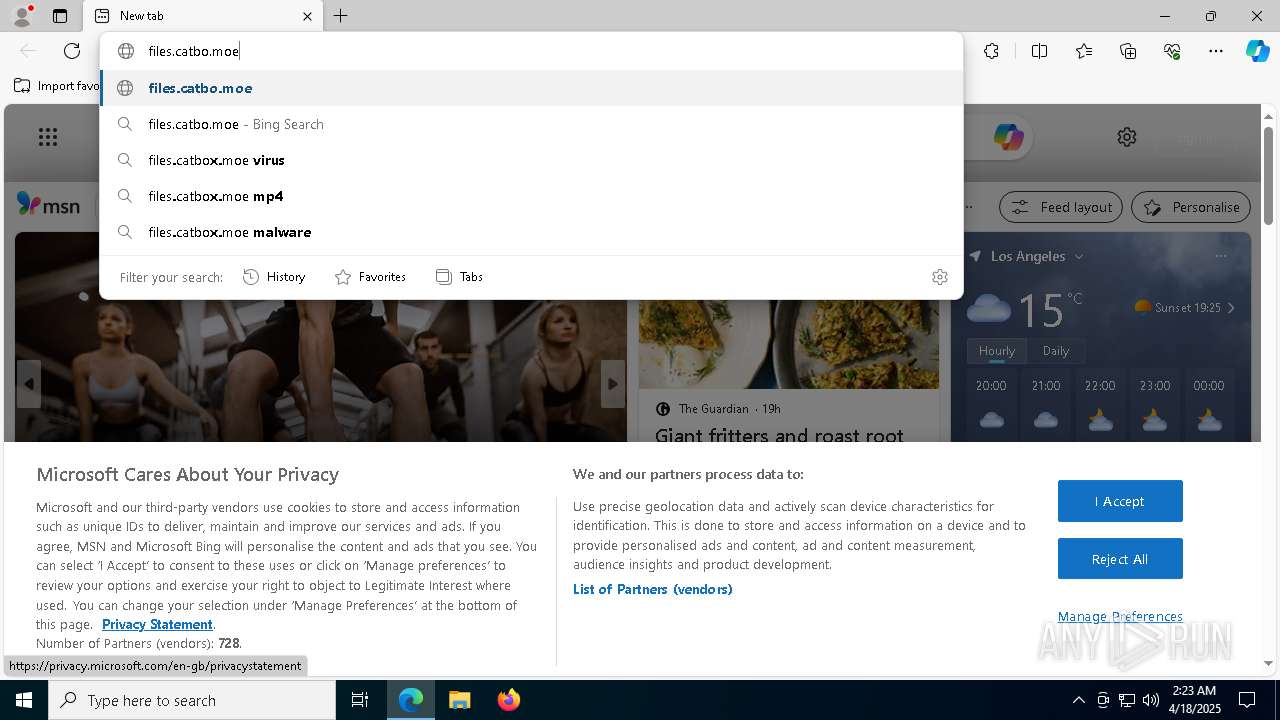Expand the Sunset 19:25 arrow
1280x720 pixels.
(x=1231, y=308)
